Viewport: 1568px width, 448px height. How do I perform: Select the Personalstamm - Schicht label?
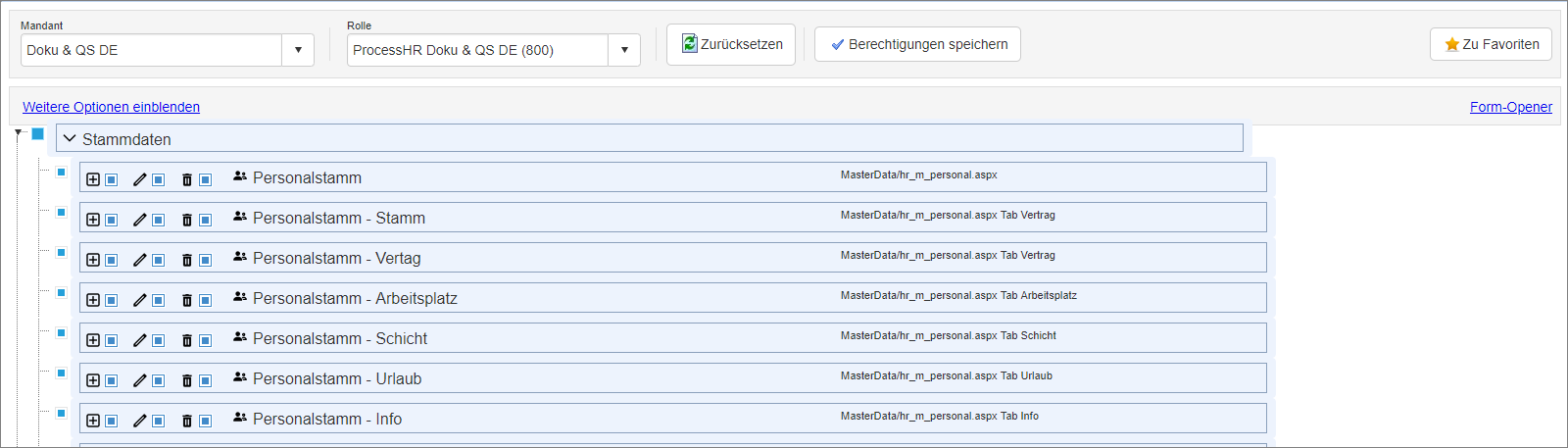(x=340, y=338)
